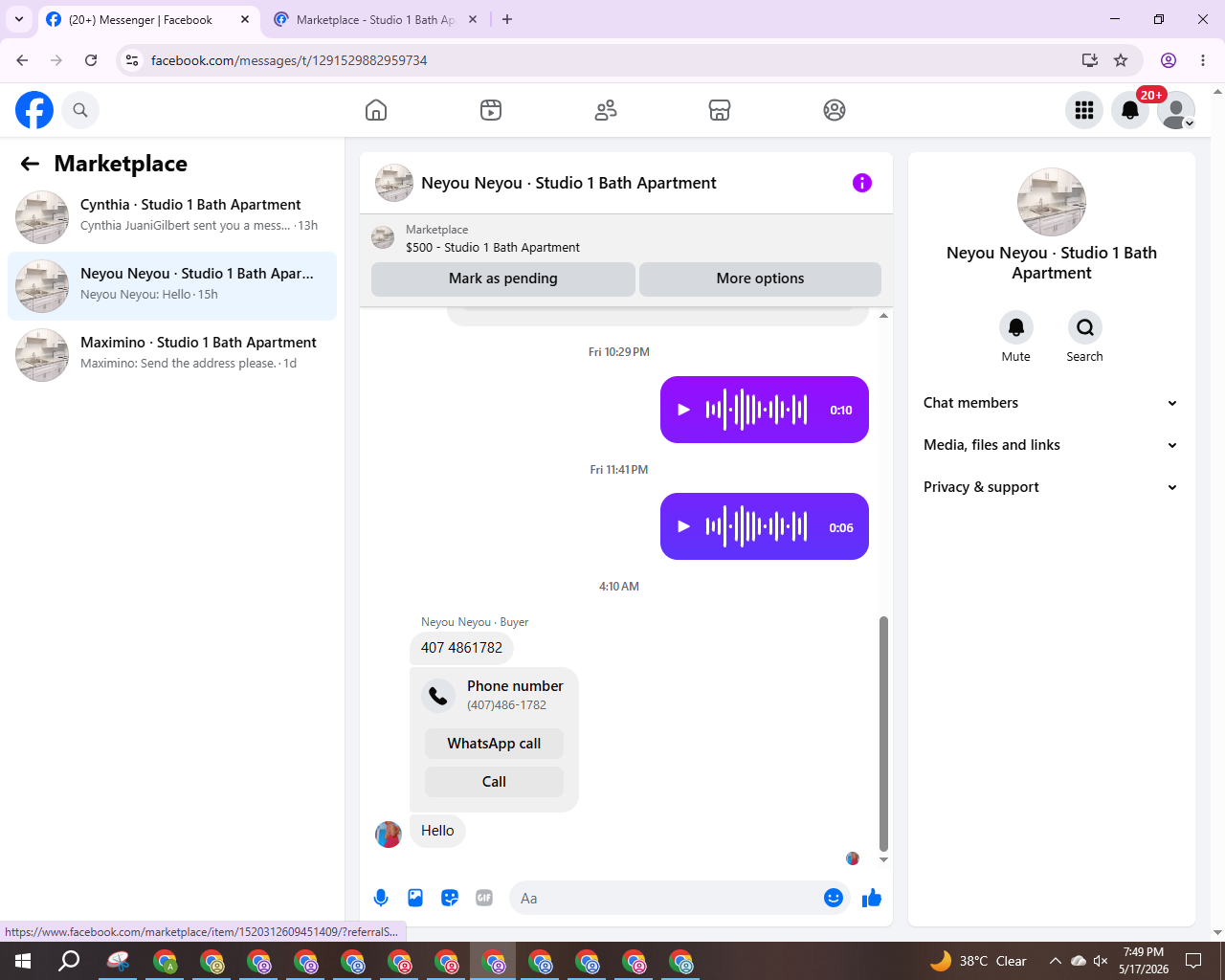Open the Facebook menu grid icon
Image resolution: width=1225 pixels, height=980 pixels.
[x=1084, y=110]
